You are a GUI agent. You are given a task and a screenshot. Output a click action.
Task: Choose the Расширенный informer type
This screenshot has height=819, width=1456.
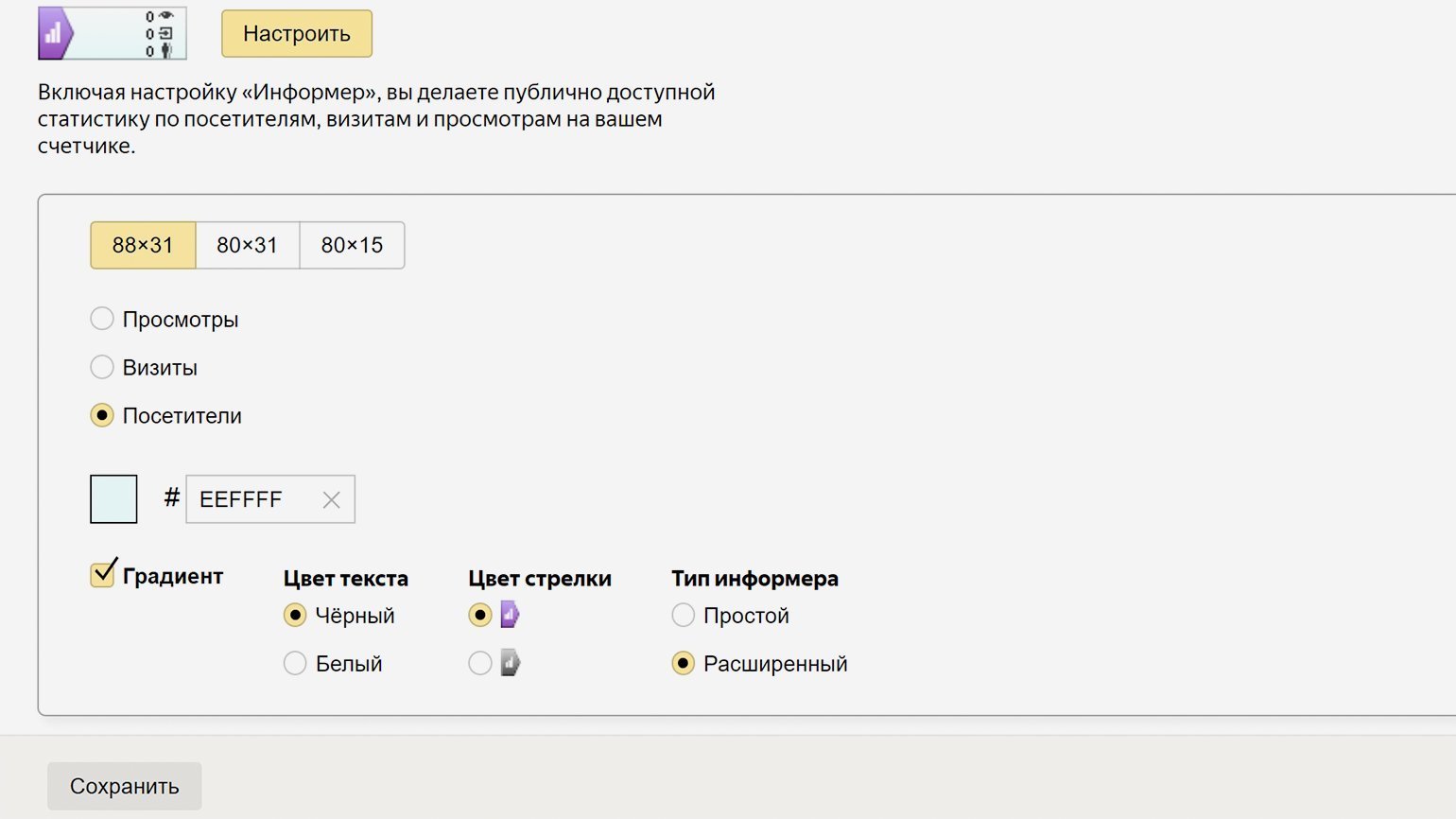pyautogui.click(x=684, y=664)
